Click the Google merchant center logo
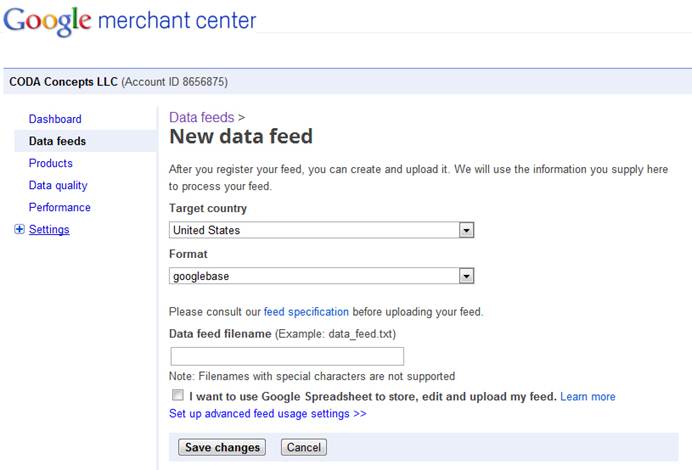This screenshot has width=692, height=470. click(129, 21)
